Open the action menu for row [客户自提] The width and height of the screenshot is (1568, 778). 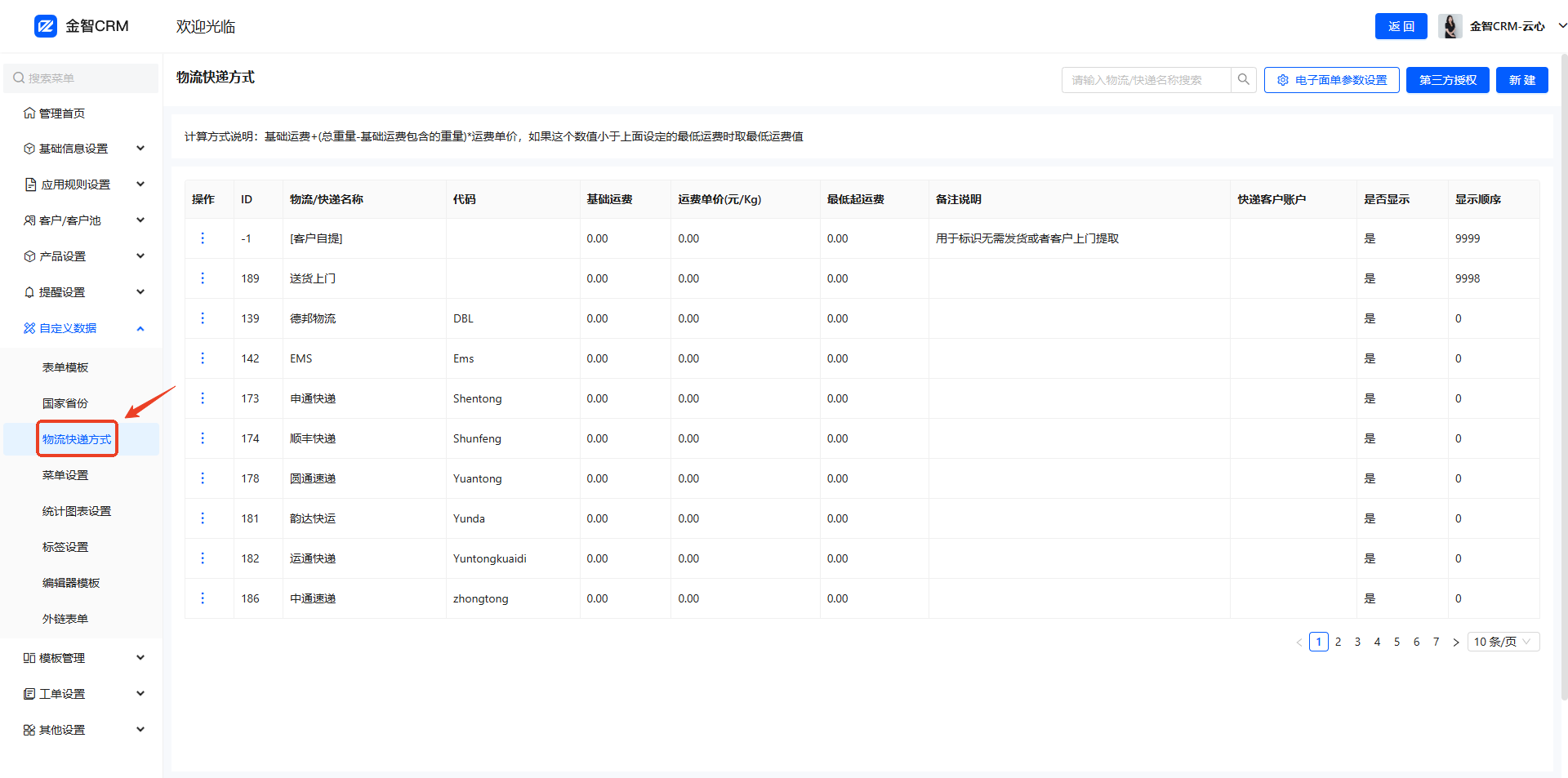tap(203, 238)
